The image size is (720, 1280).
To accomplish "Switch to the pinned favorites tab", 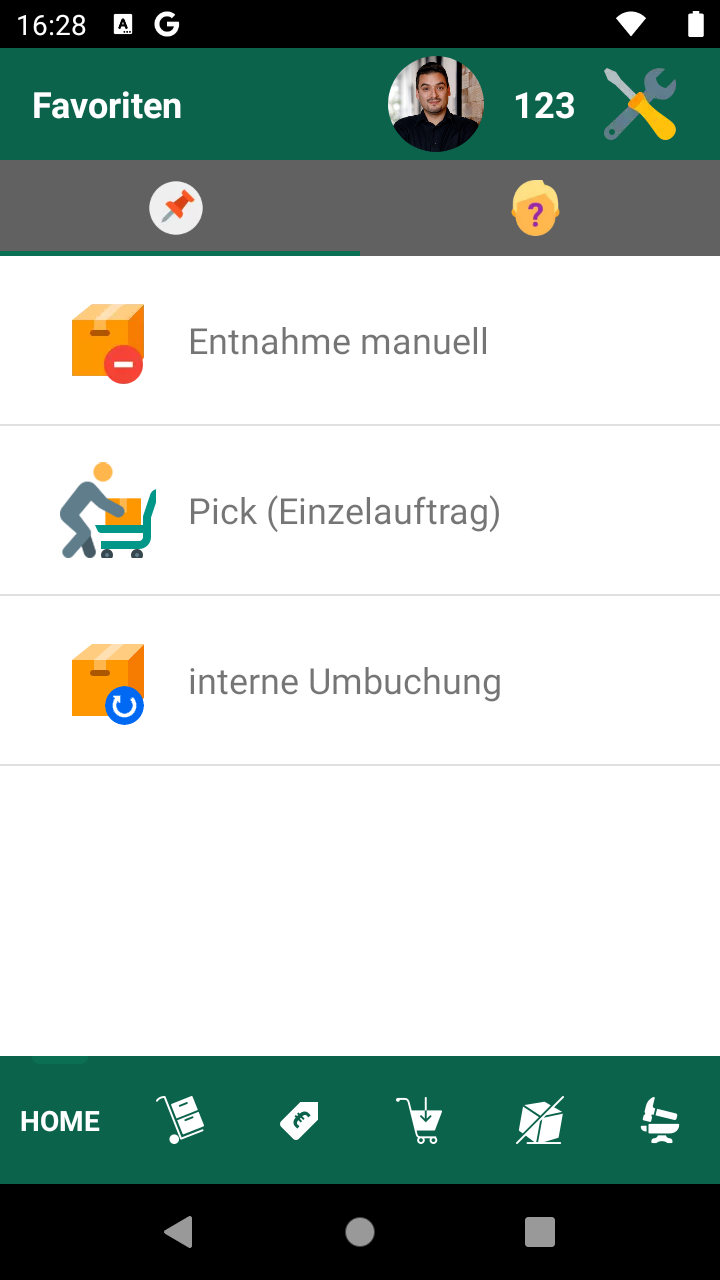I will (x=177, y=209).
